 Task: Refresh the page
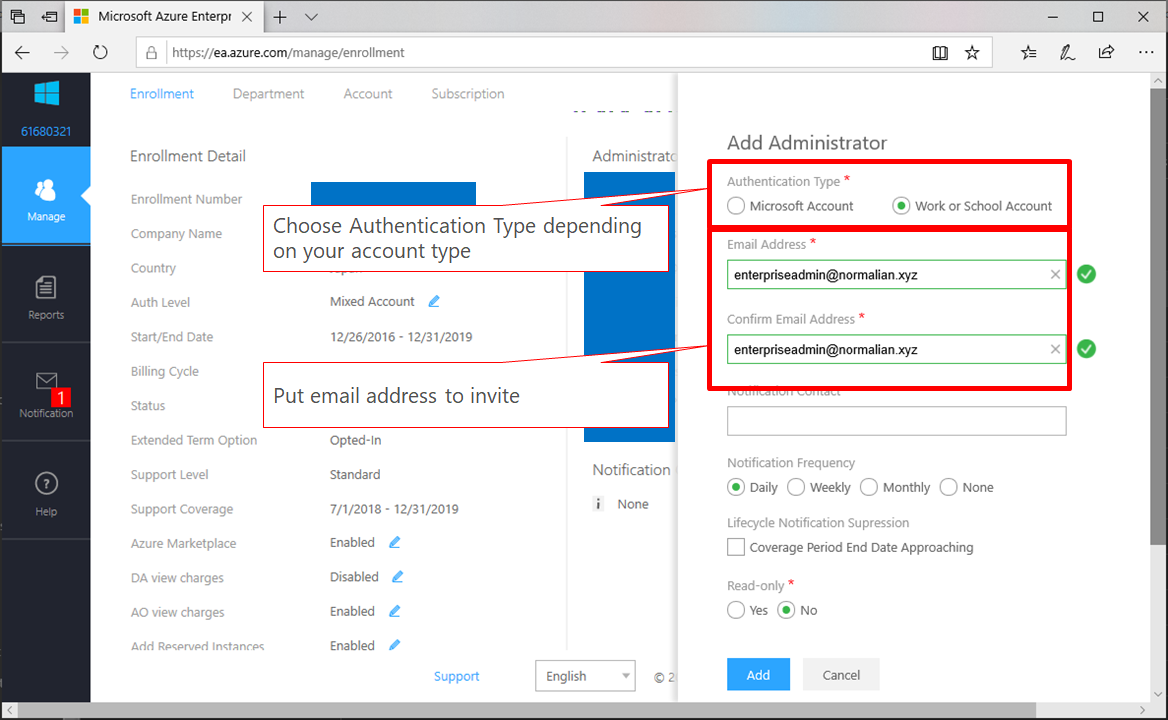pyautogui.click(x=100, y=53)
